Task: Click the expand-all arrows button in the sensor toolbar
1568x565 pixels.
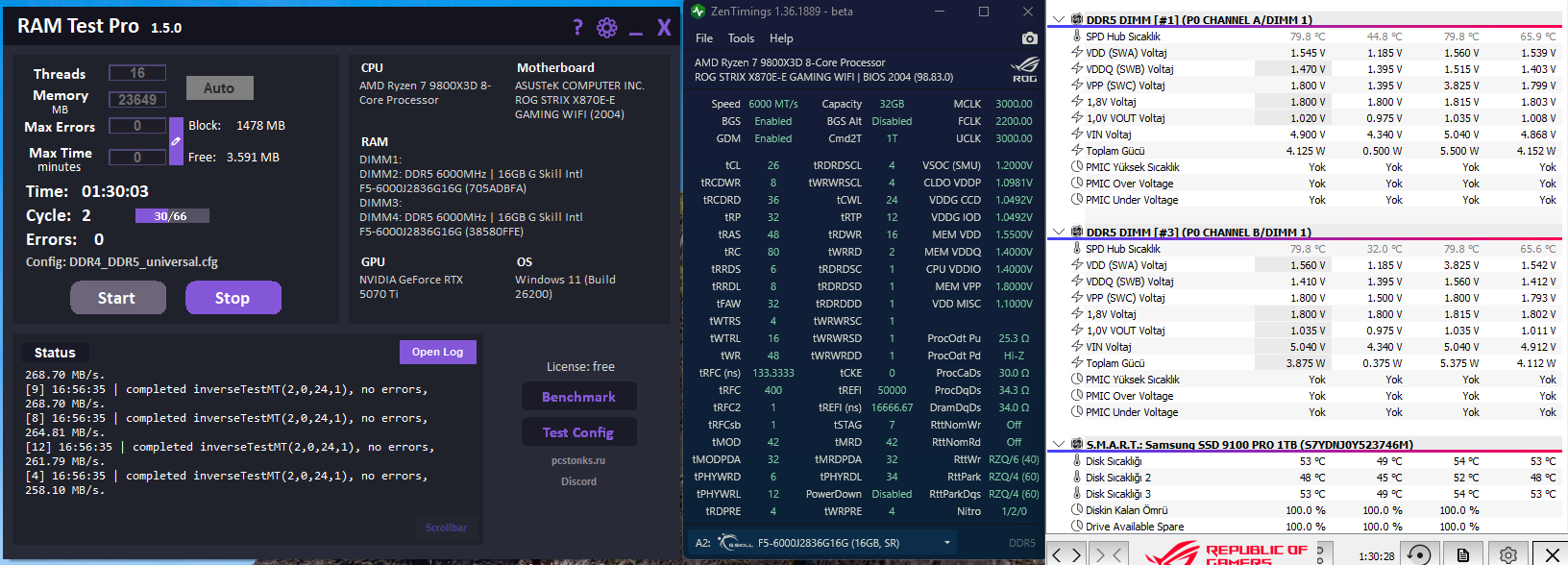Action: click(x=1066, y=554)
